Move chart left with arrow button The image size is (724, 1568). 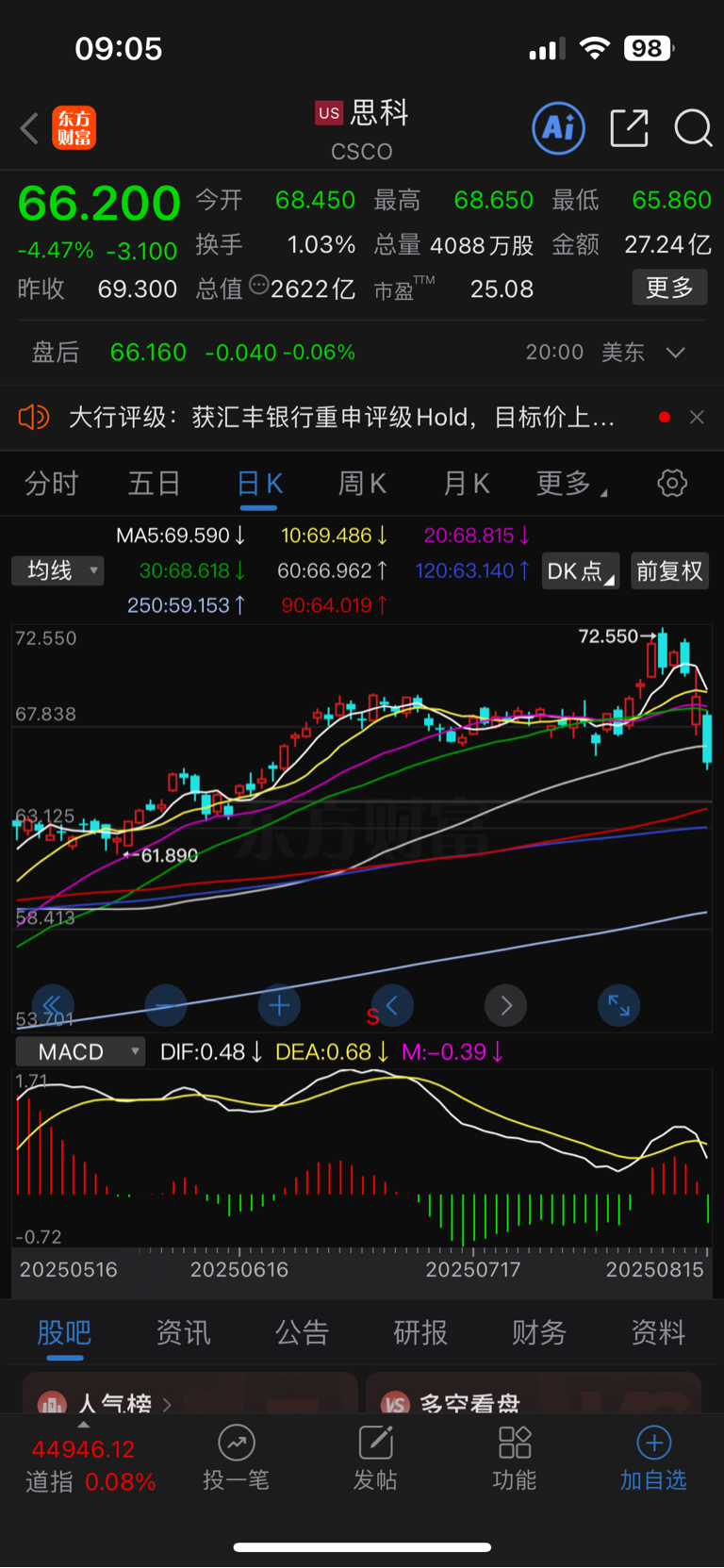(392, 1006)
